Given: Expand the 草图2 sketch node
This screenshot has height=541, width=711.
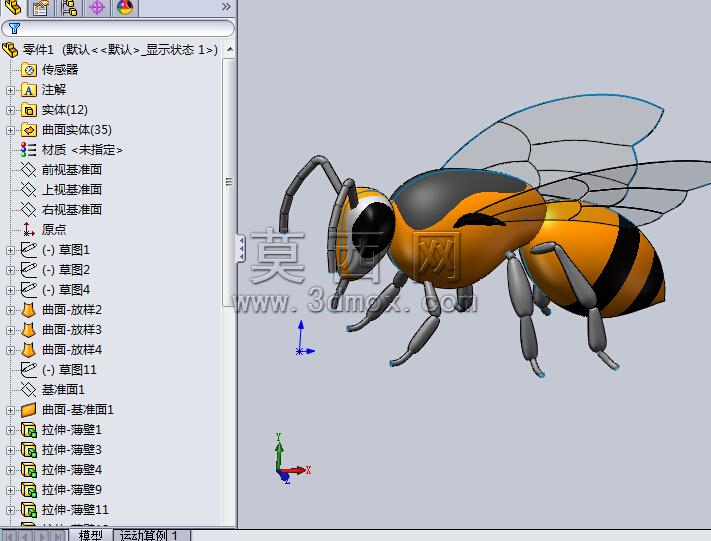Looking at the screenshot, I should [x=10, y=270].
